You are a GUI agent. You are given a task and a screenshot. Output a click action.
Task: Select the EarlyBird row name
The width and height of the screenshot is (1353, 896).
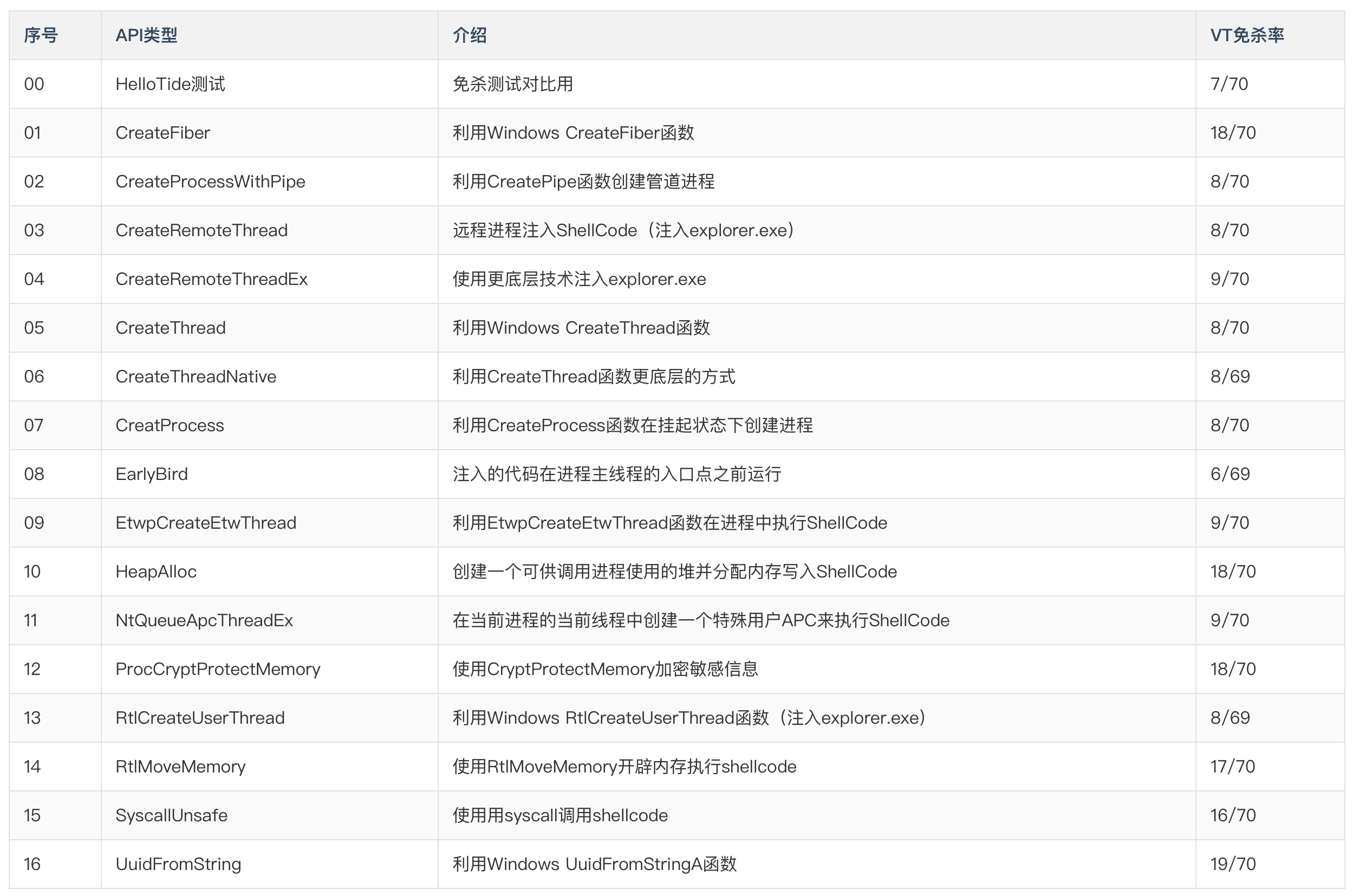[x=151, y=473]
